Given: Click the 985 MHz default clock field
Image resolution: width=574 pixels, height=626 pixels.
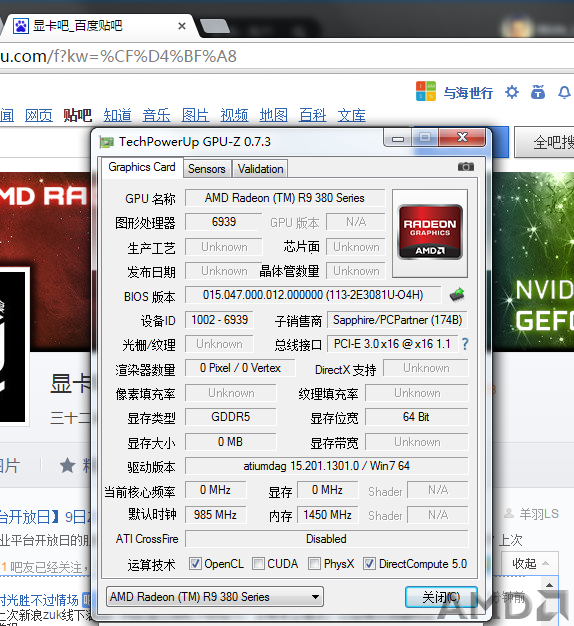Looking at the screenshot, I should point(216,515).
